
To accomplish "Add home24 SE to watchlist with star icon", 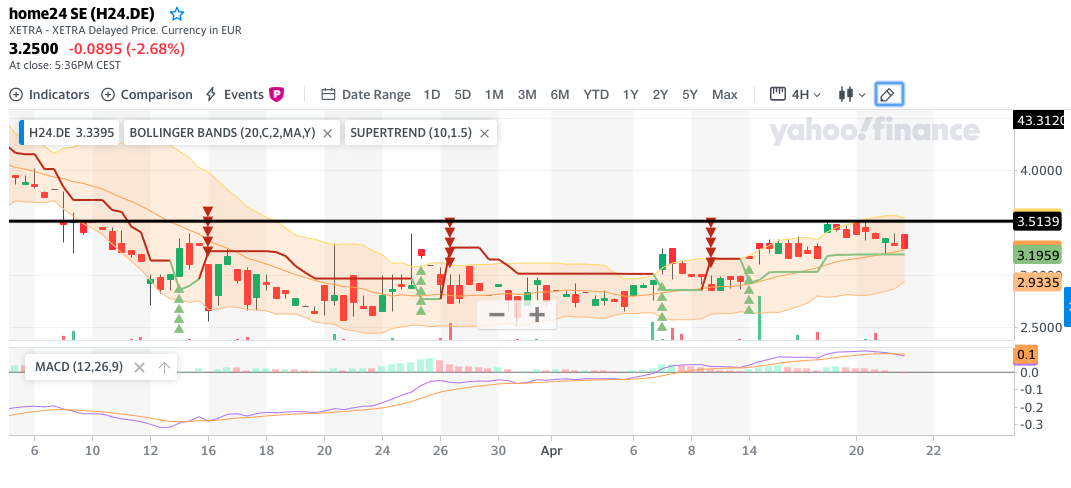I will coord(177,14).
